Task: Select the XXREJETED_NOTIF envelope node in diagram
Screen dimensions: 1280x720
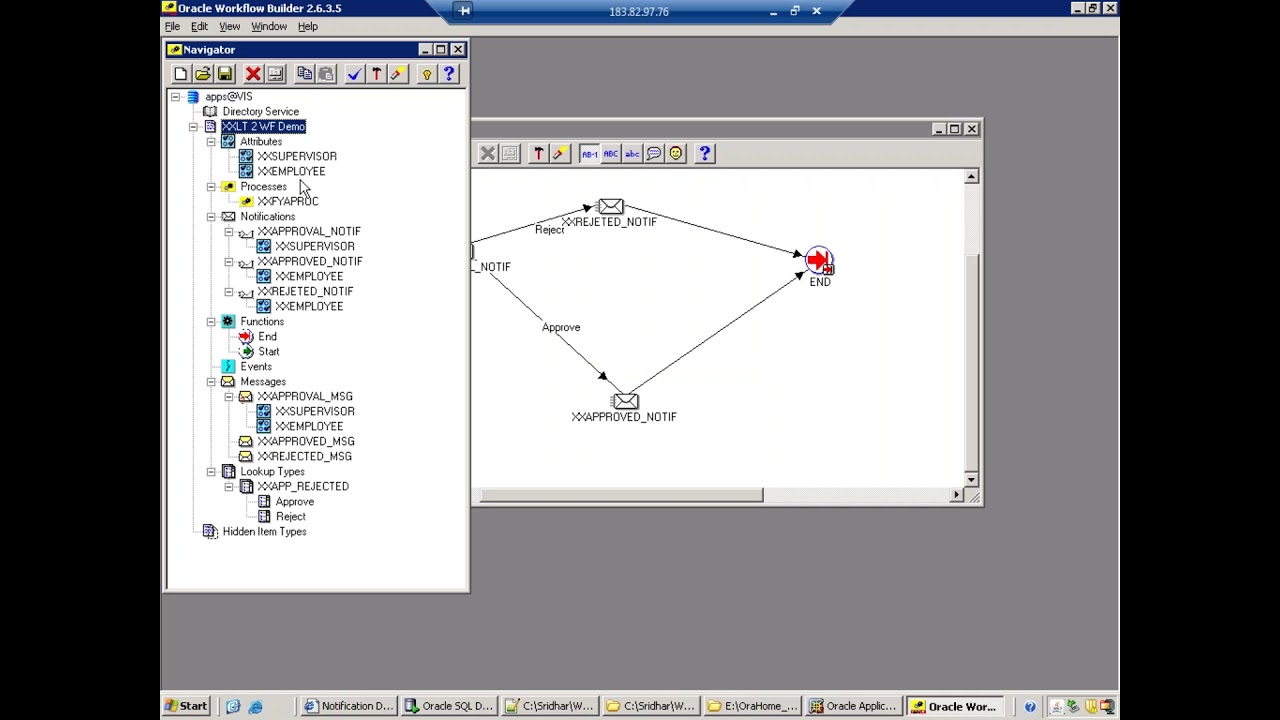Action: [610, 206]
